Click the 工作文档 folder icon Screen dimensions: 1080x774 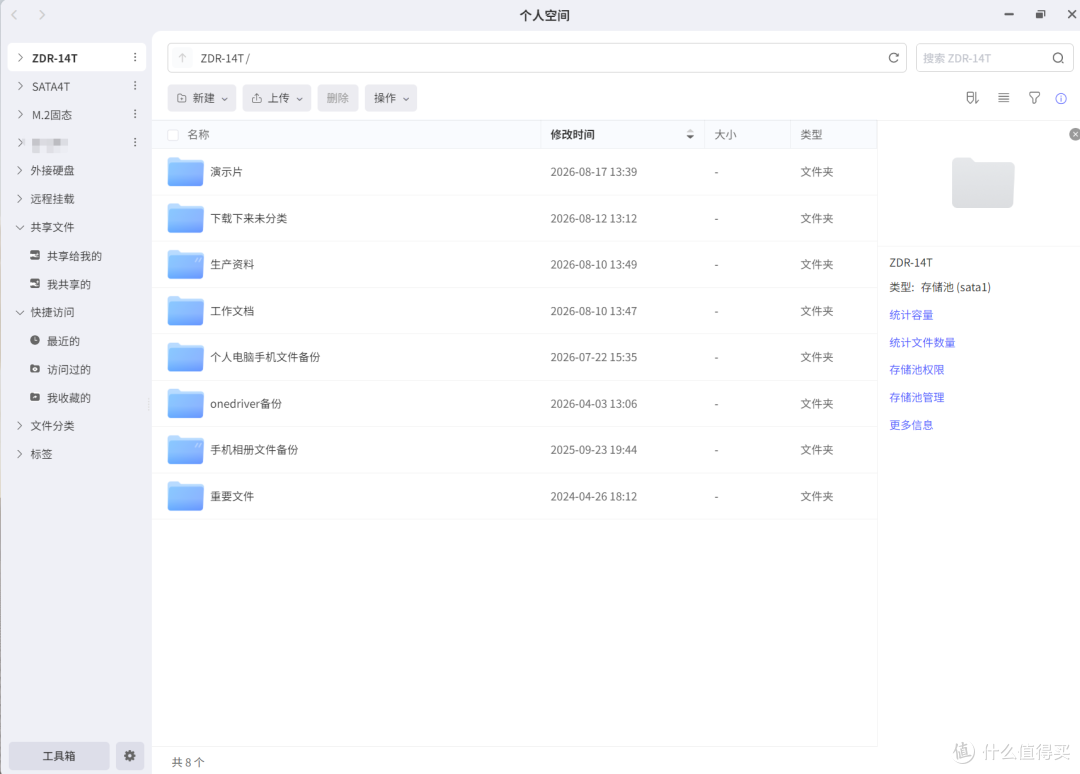pyautogui.click(x=185, y=311)
